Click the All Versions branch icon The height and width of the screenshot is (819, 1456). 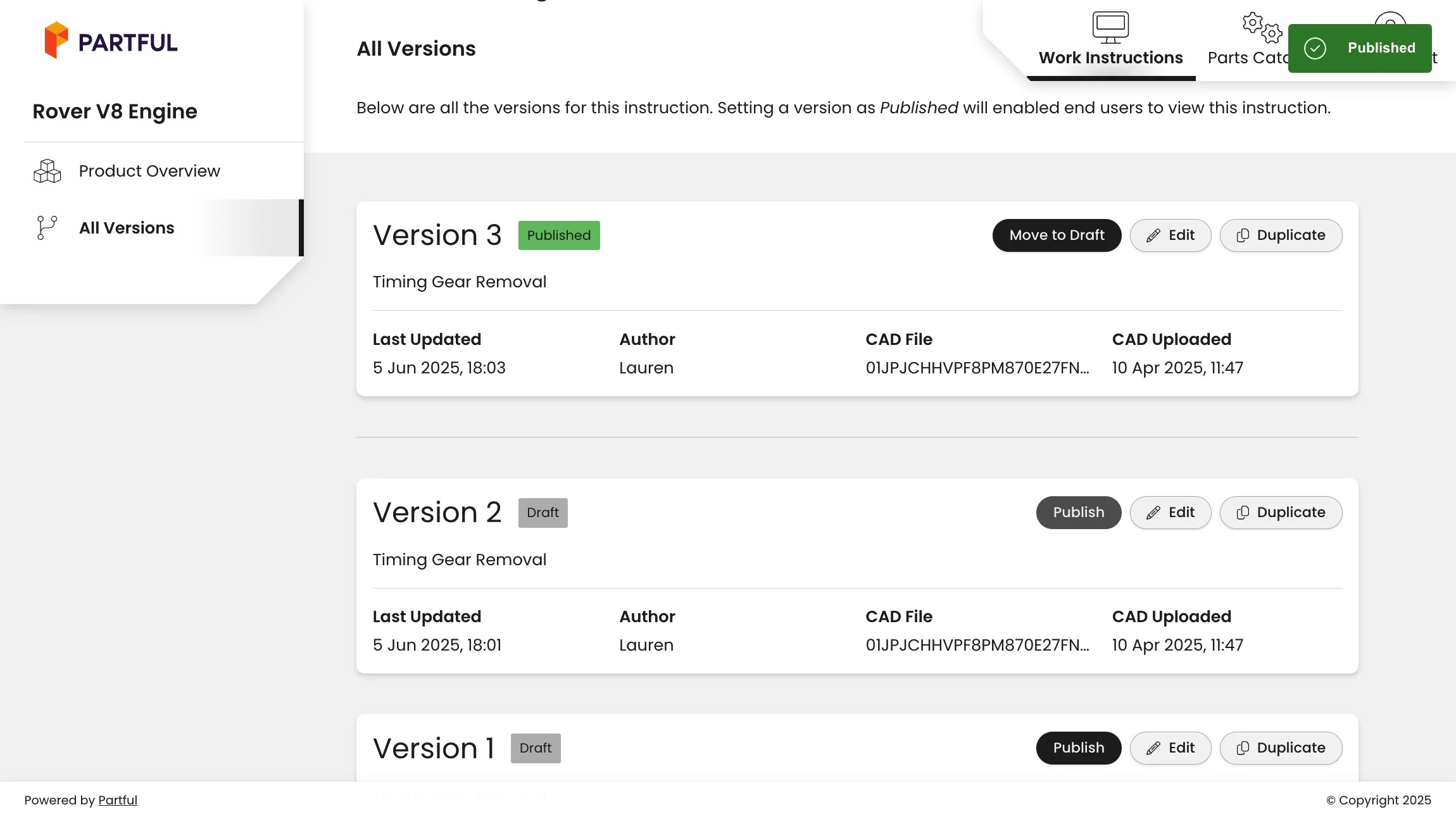tap(47, 228)
